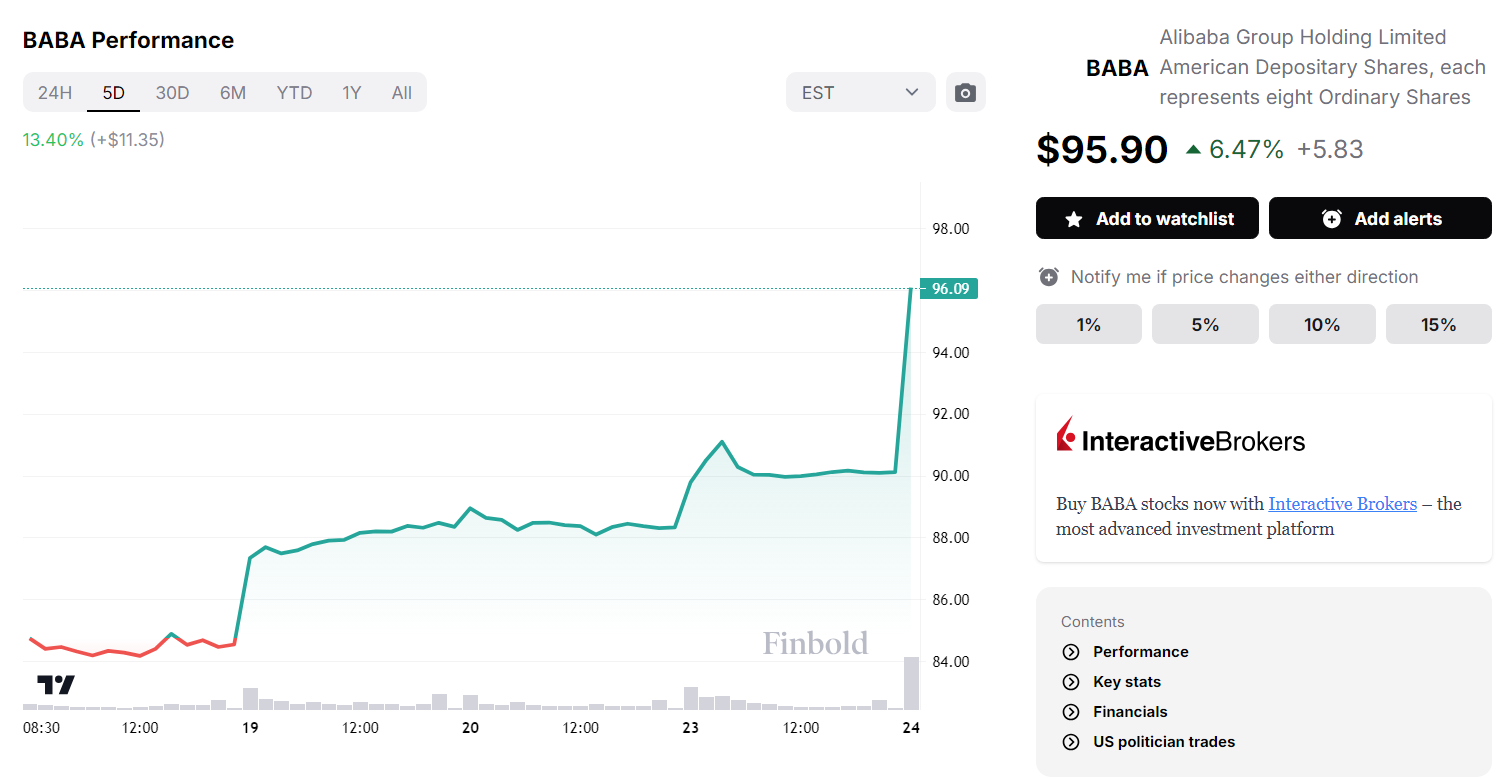Click tall volume bar at date 24
The width and height of the screenshot is (1507, 780).
click(911, 683)
